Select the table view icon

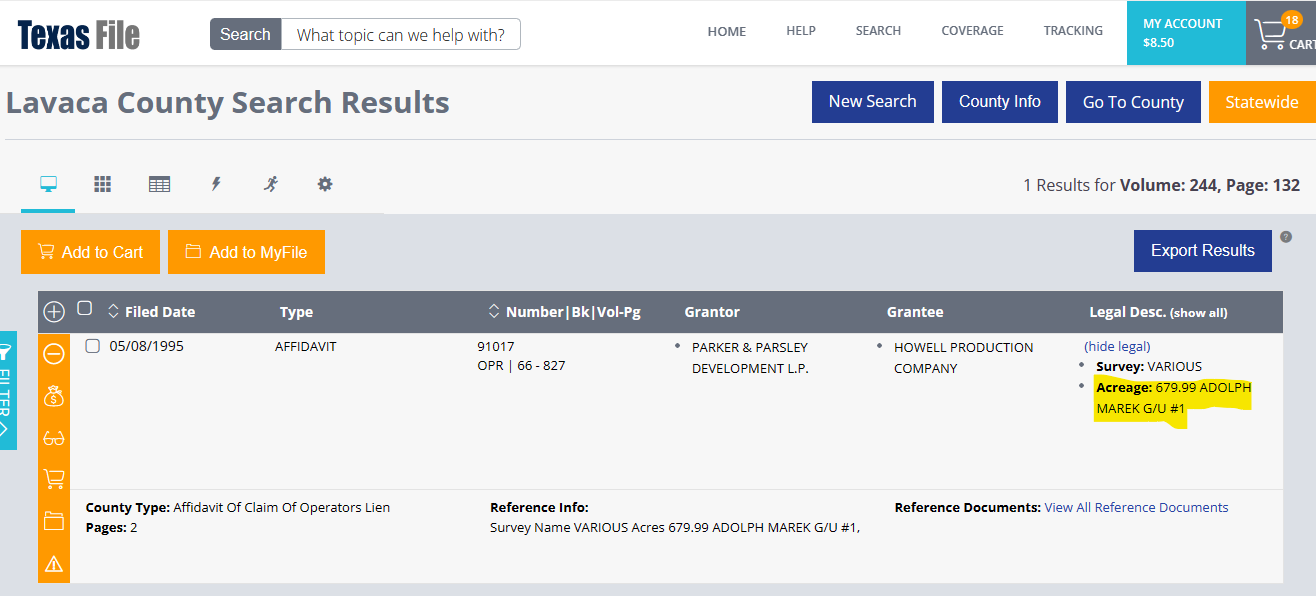click(159, 184)
